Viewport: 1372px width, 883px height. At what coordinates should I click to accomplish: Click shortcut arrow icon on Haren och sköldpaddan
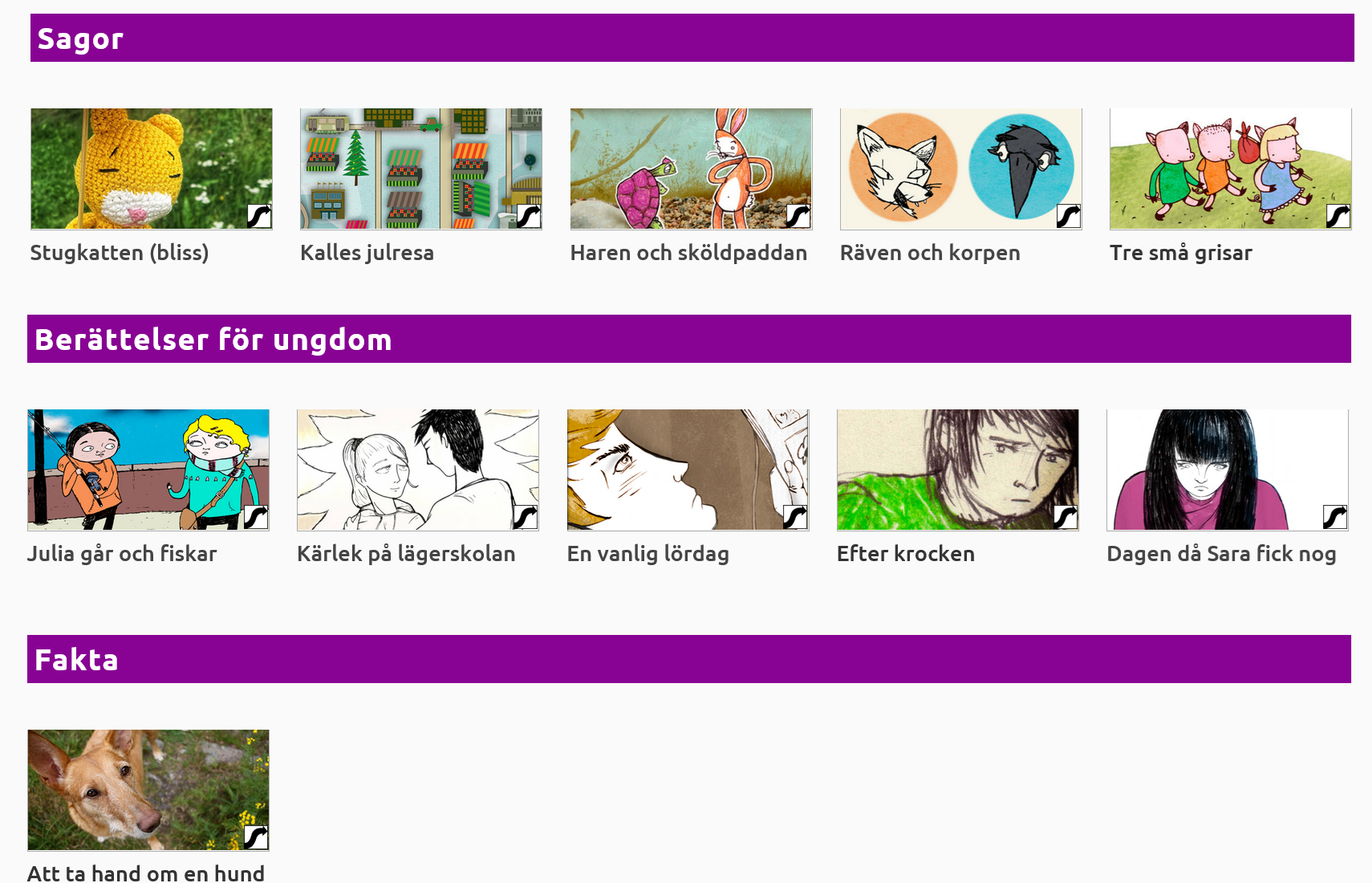(798, 216)
